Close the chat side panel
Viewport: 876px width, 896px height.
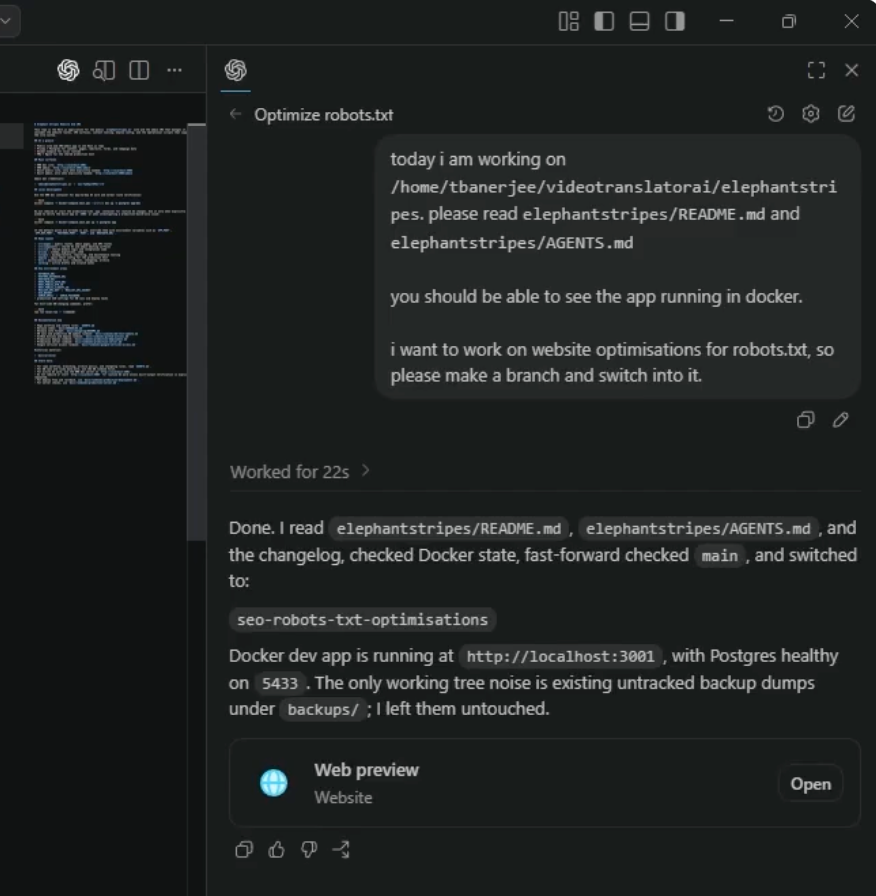851,70
